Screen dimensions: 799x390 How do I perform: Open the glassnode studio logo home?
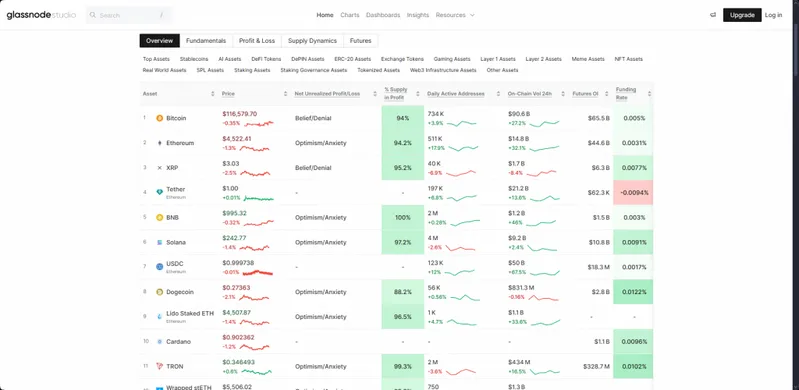tap(41, 15)
